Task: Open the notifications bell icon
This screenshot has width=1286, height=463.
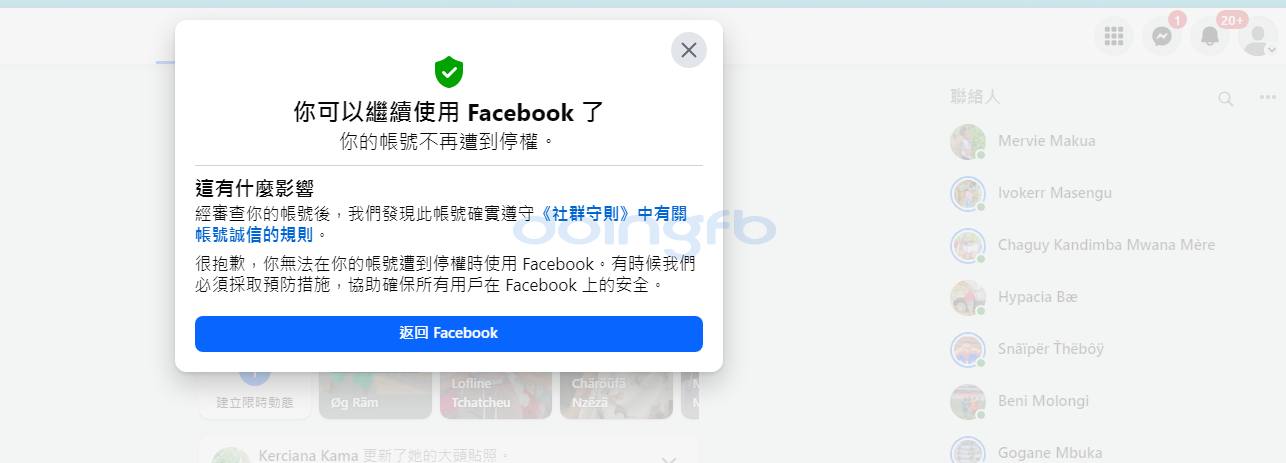Action: (x=1209, y=37)
